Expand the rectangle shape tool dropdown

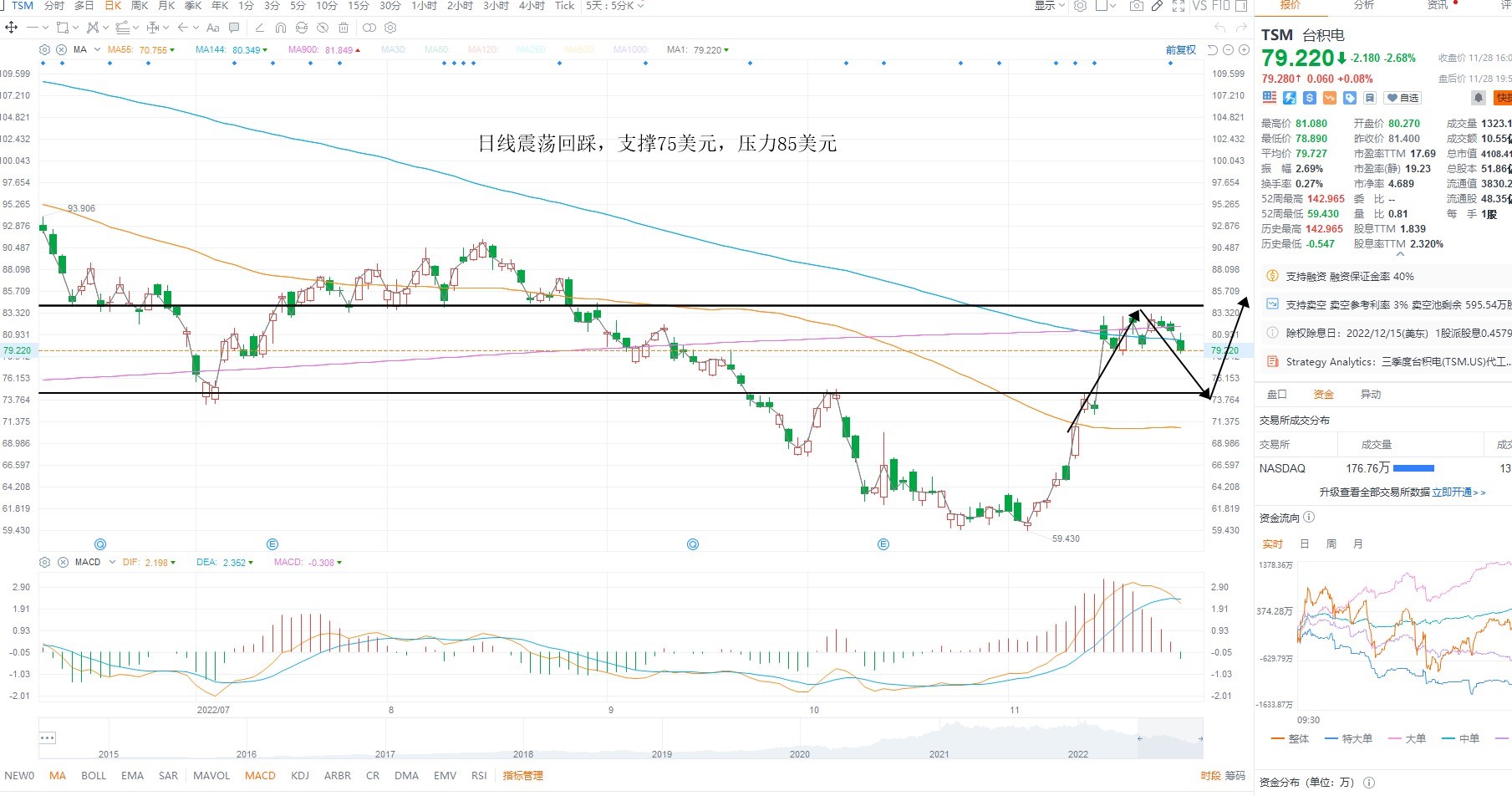coord(75,28)
